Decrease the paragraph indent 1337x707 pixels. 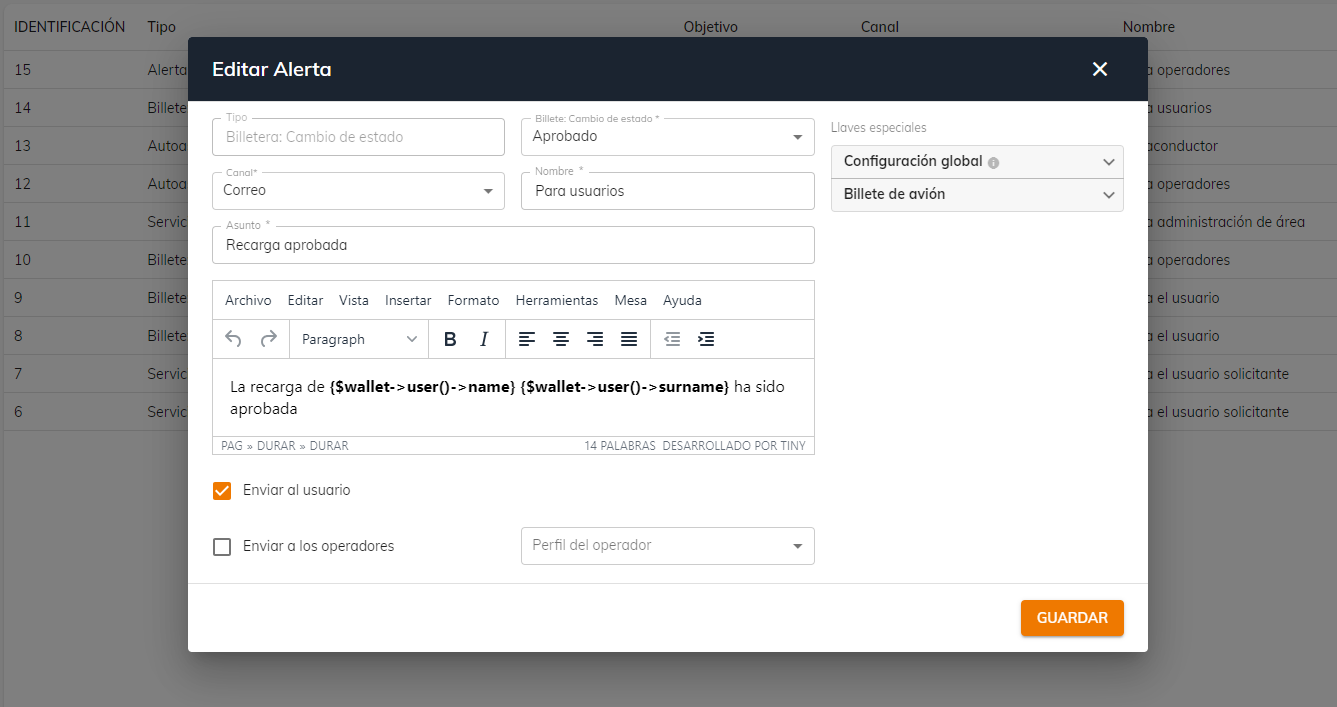(672, 339)
